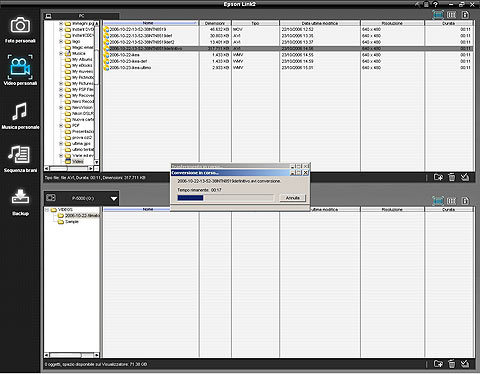Delete selected item in top PC pane
Screen dimensions: 480x374
click(452, 177)
